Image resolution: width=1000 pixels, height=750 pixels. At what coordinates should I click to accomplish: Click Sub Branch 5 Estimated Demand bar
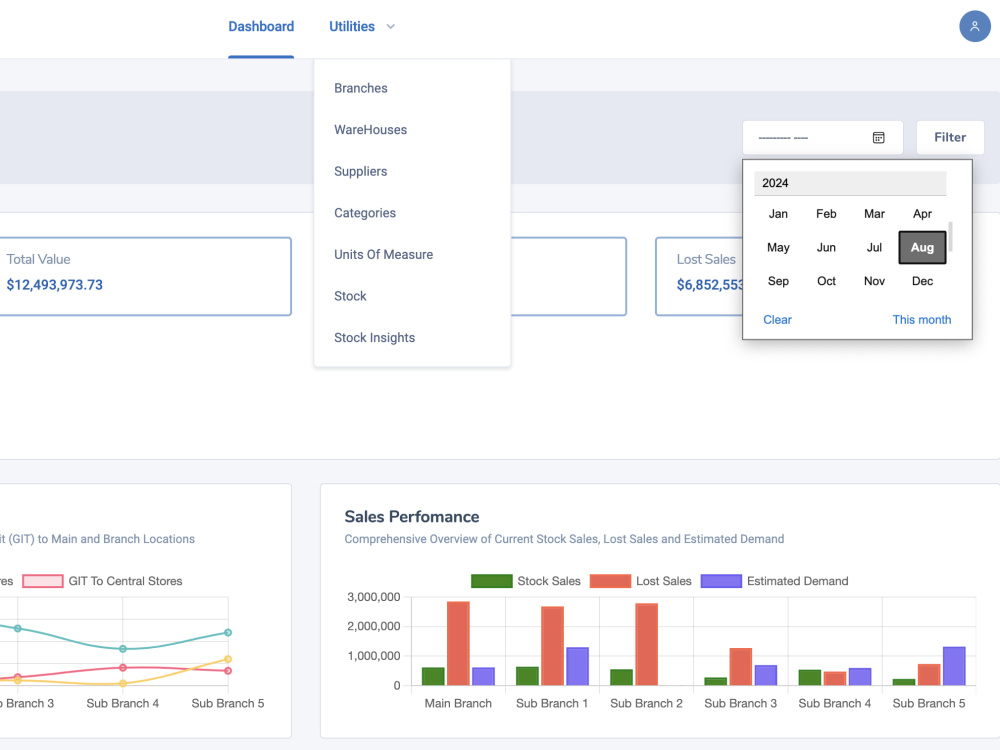[953, 666]
